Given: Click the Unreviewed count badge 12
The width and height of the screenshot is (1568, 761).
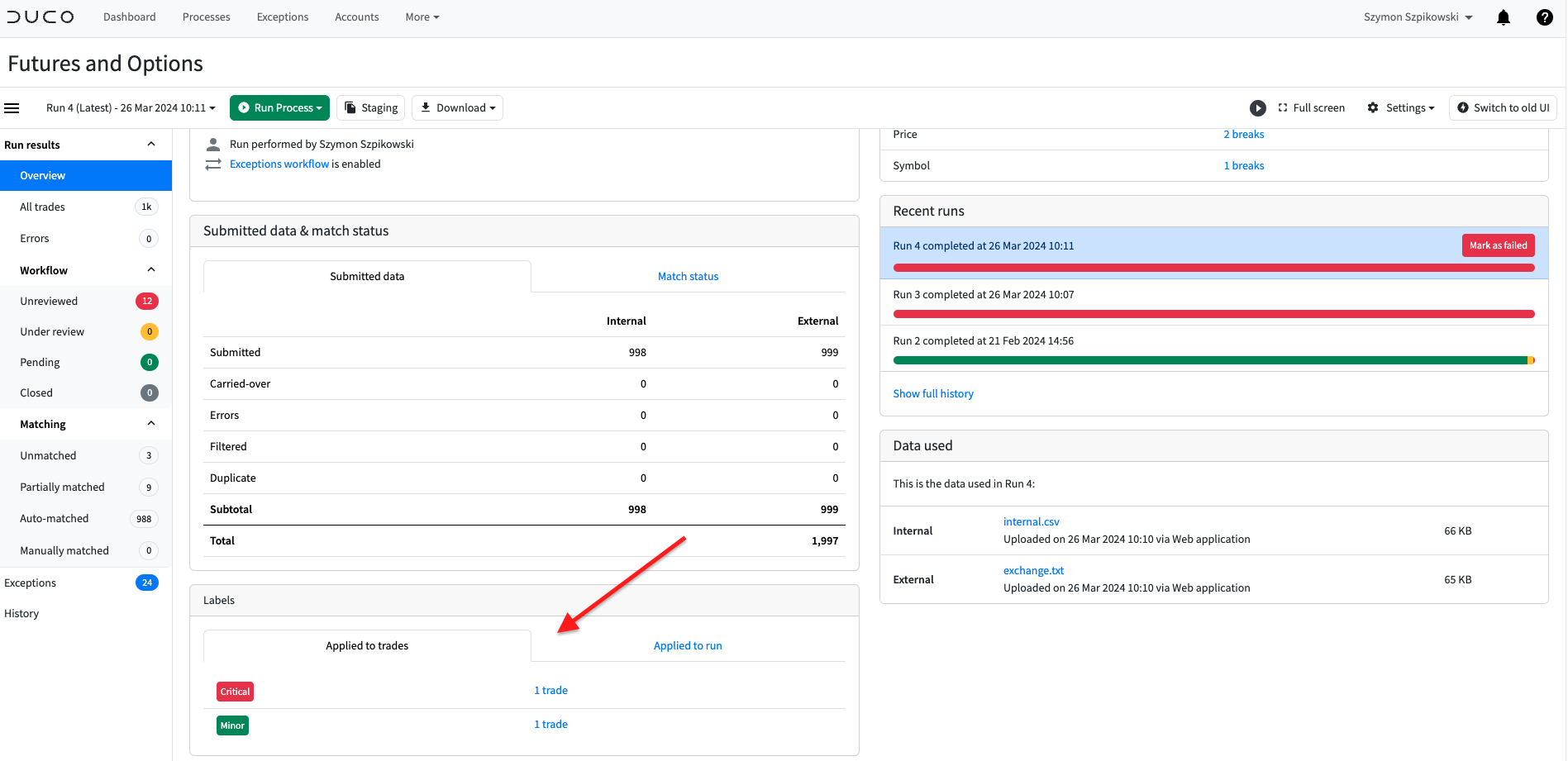Looking at the screenshot, I should point(147,301).
